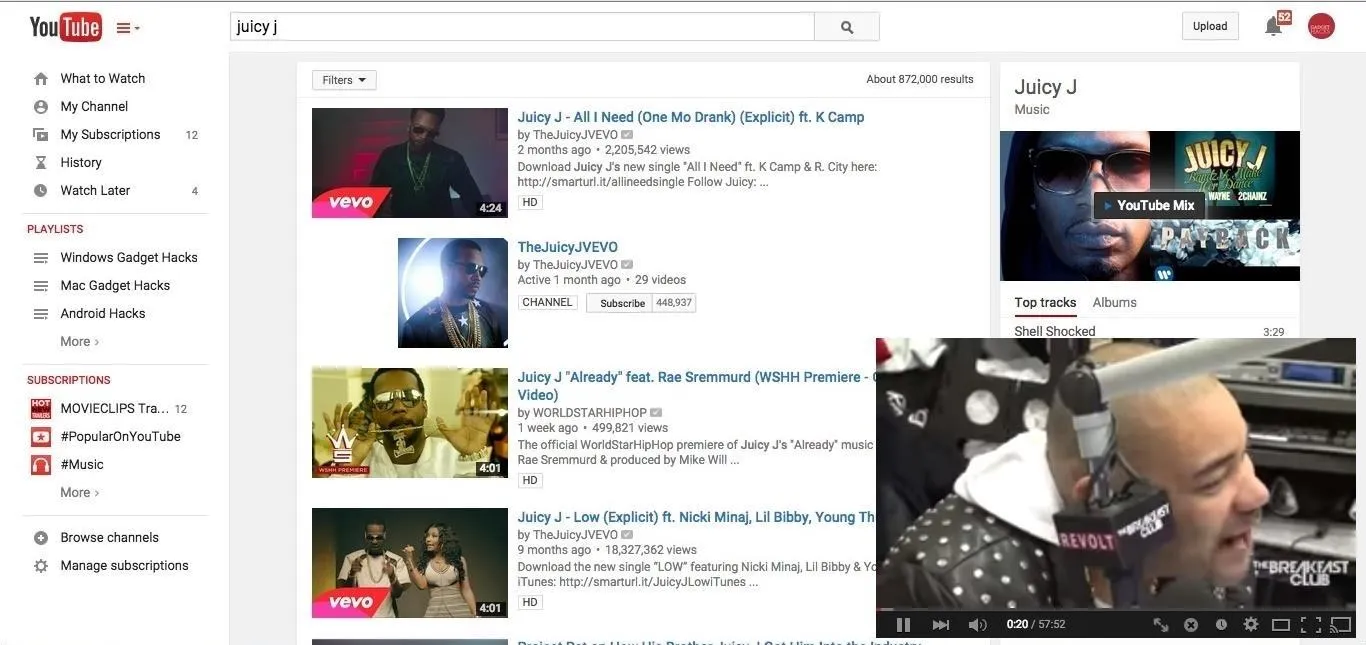
Task: Click WORLDSTARHIPHOP uploader name
Action: pyautogui.click(x=590, y=412)
